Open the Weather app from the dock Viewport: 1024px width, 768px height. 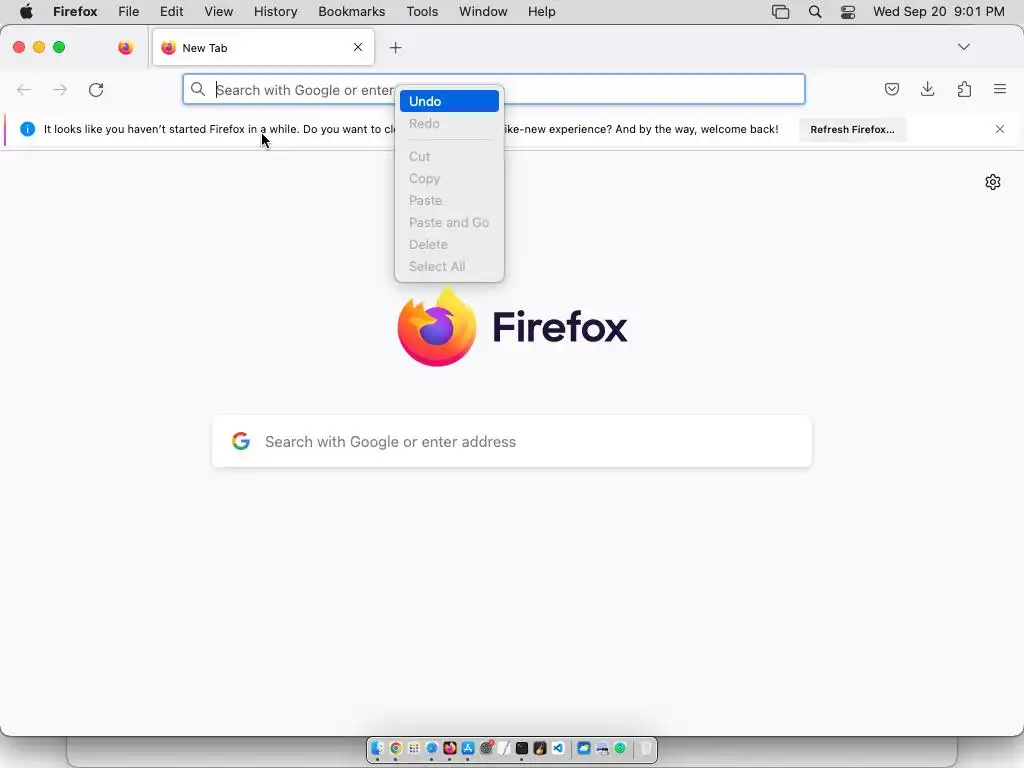coord(584,748)
